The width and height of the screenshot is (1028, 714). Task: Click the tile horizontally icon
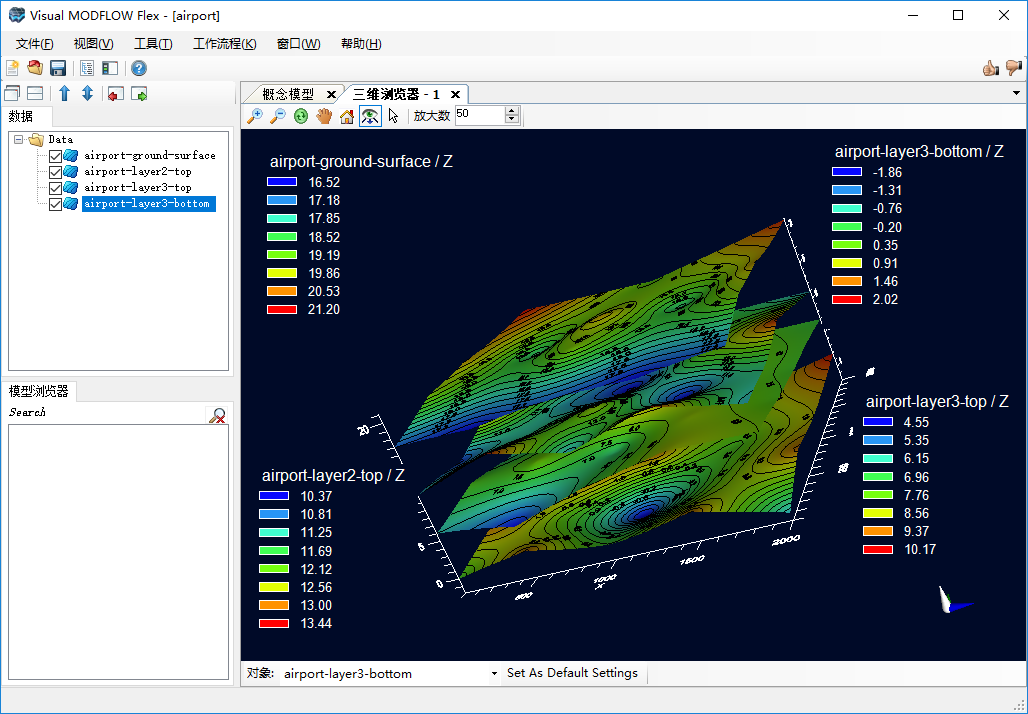click(x=35, y=94)
